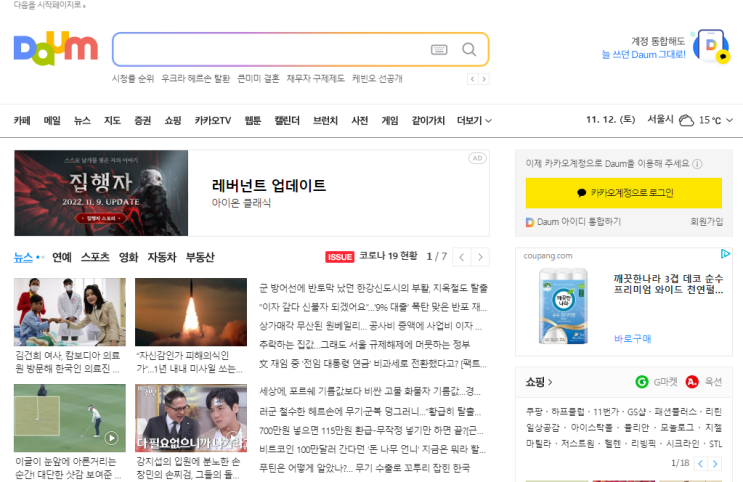Viewport: 743px width, 482px height.
Task: Open the 브런치 menu
Action: (x=325, y=121)
